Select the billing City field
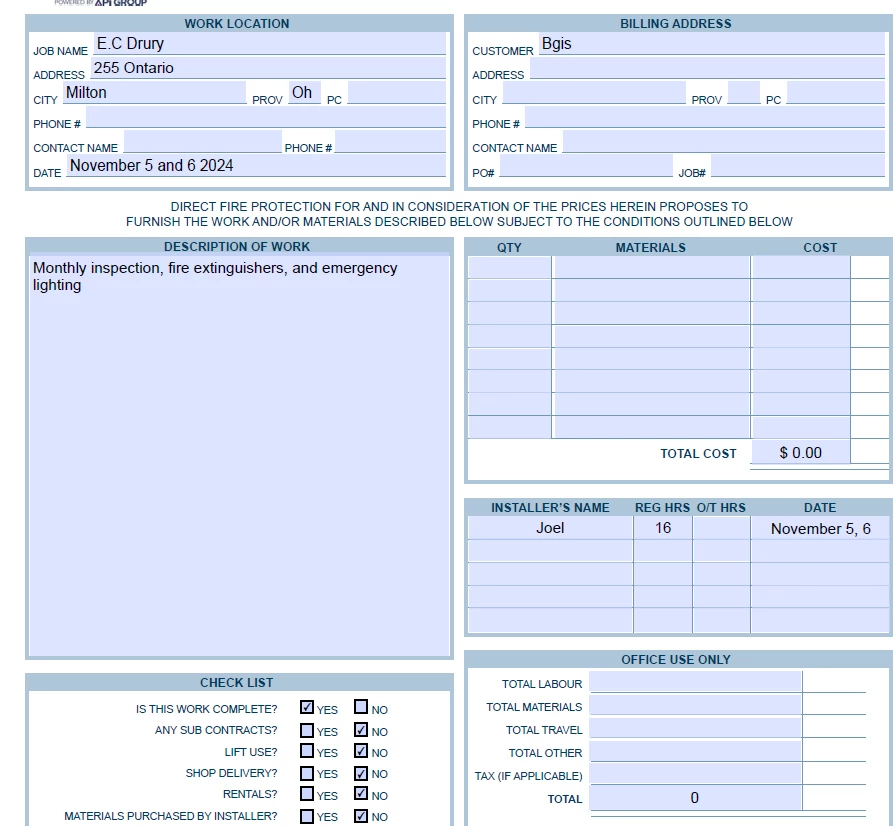The height and width of the screenshot is (826, 895). (x=594, y=92)
